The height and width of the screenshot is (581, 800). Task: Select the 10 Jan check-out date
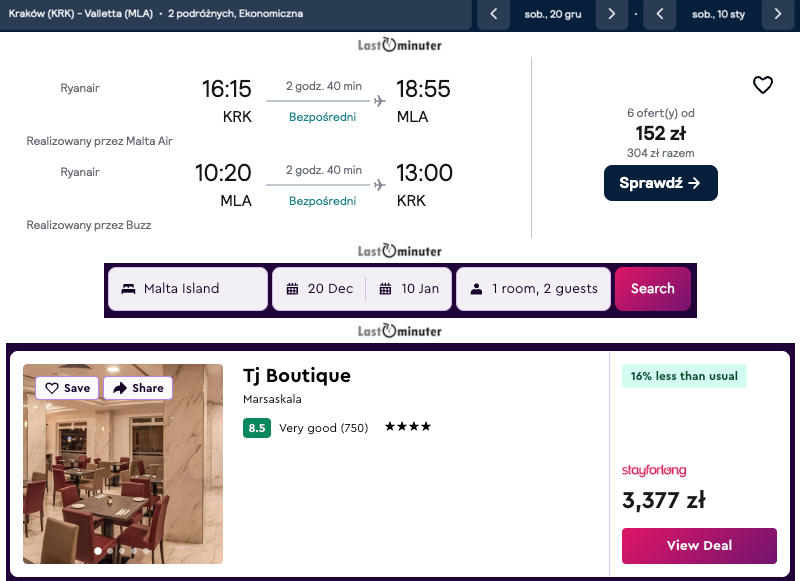coord(410,289)
